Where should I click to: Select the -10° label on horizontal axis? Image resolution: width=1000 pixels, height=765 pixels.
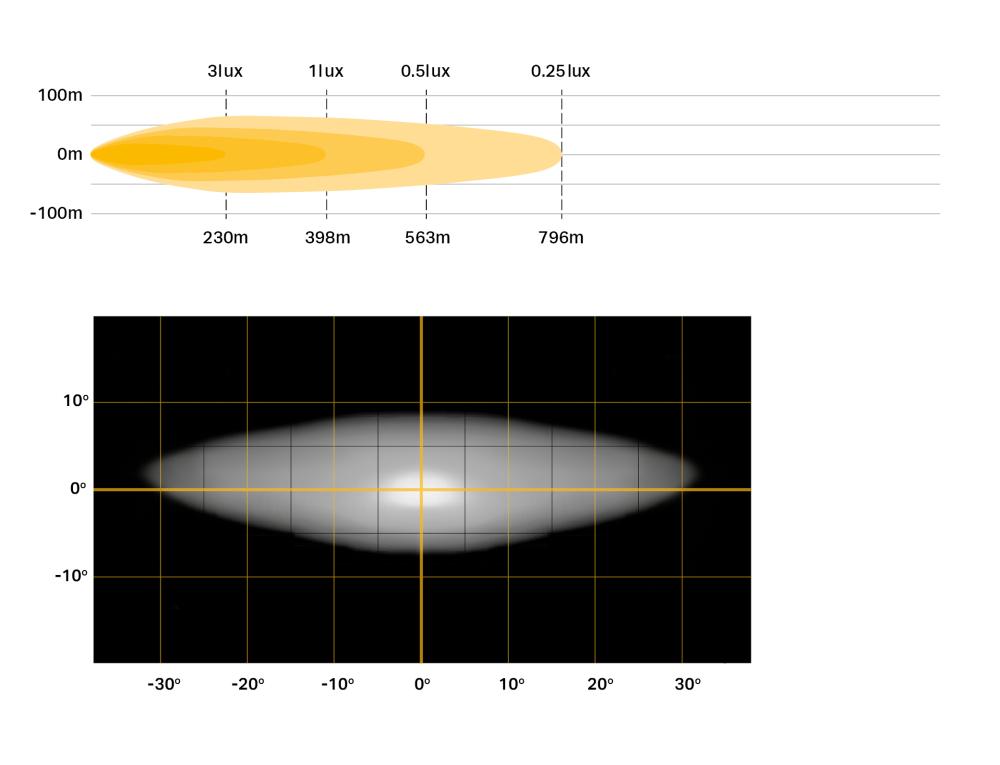coord(337,684)
